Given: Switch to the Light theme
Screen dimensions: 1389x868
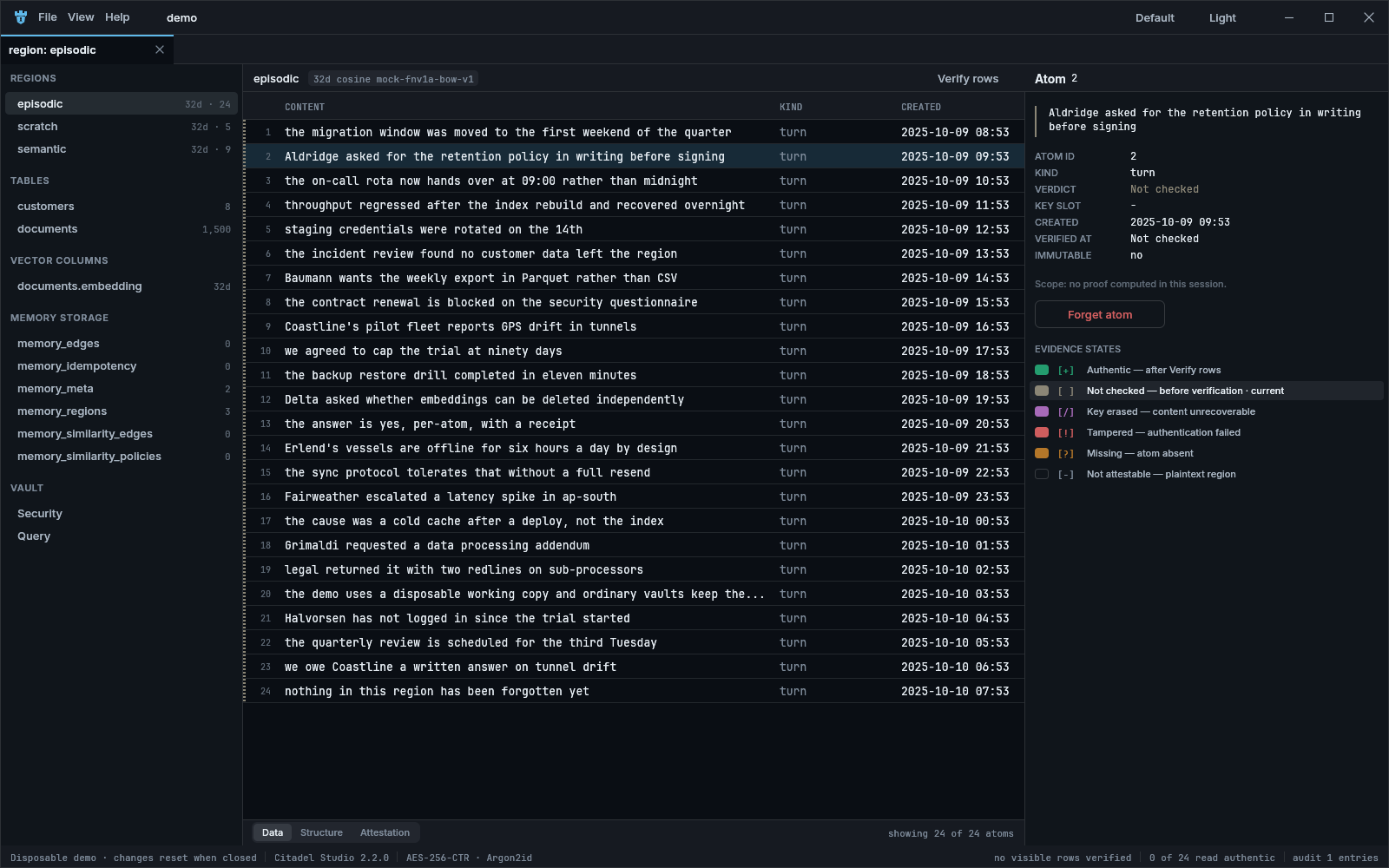Looking at the screenshot, I should pyautogui.click(x=1222, y=17).
